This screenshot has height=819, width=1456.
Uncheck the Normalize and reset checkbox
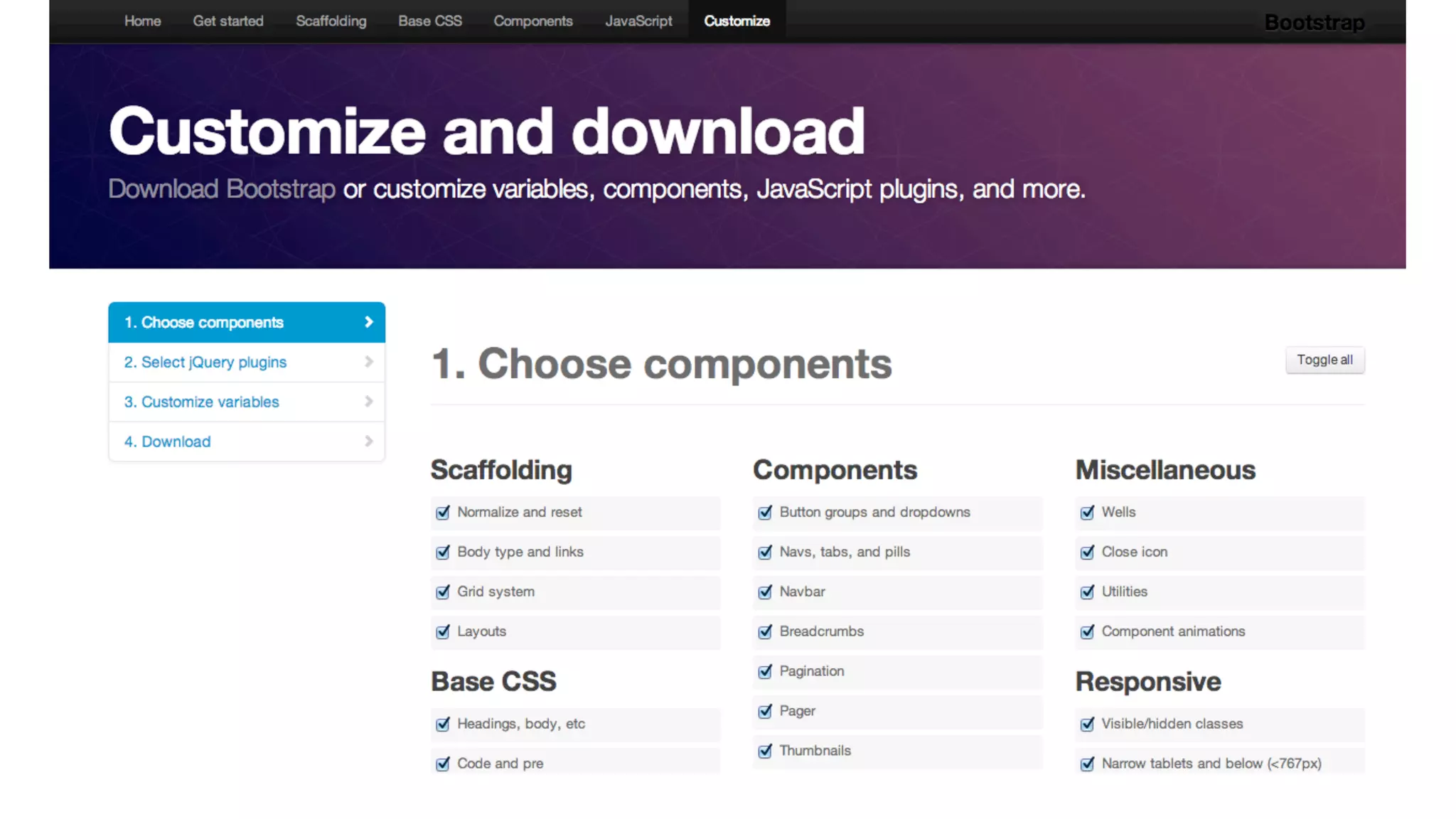(443, 513)
